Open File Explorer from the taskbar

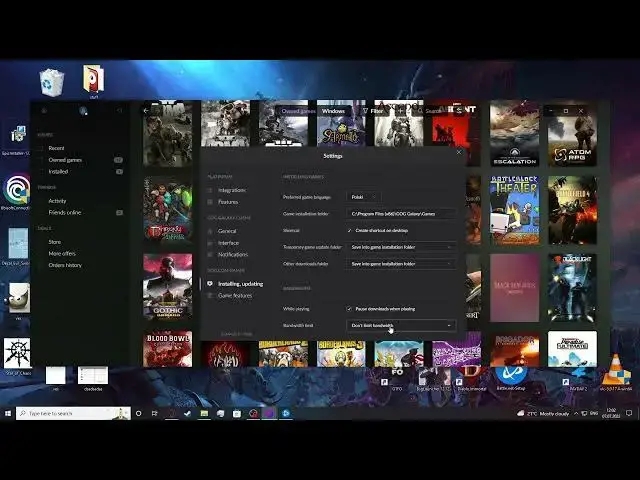tap(204, 413)
